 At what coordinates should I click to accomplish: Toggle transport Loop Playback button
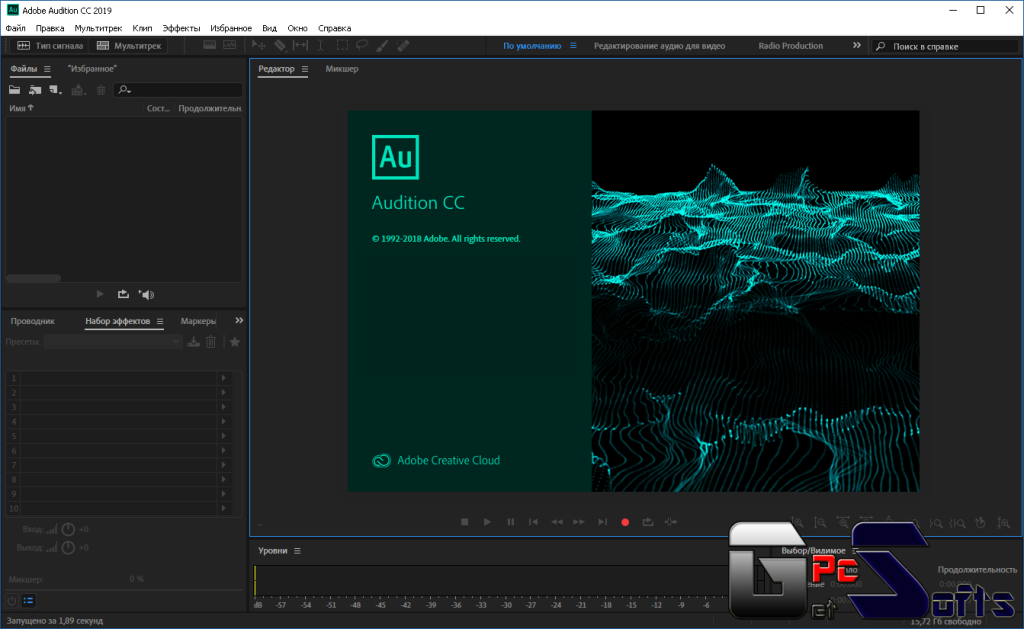(x=648, y=522)
